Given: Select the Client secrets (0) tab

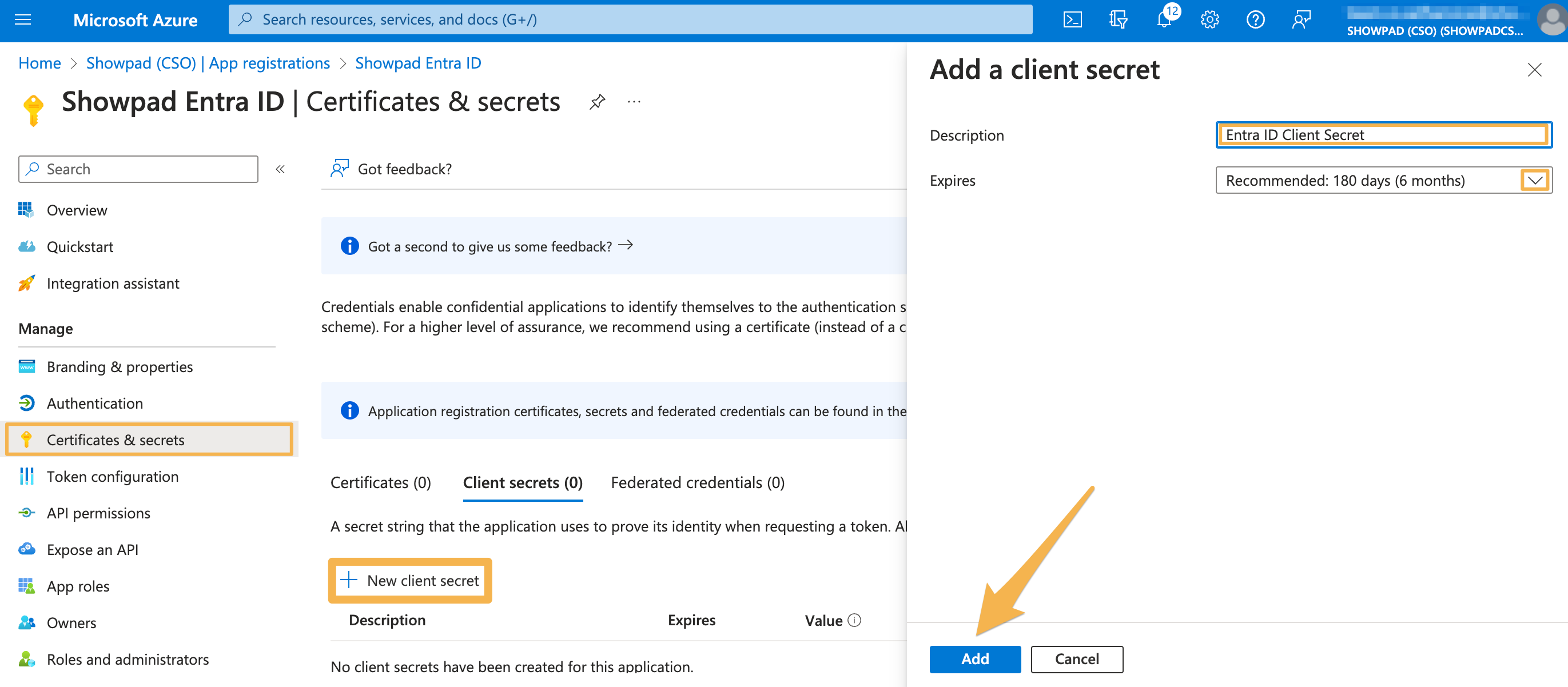Looking at the screenshot, I should pos(522,482).
